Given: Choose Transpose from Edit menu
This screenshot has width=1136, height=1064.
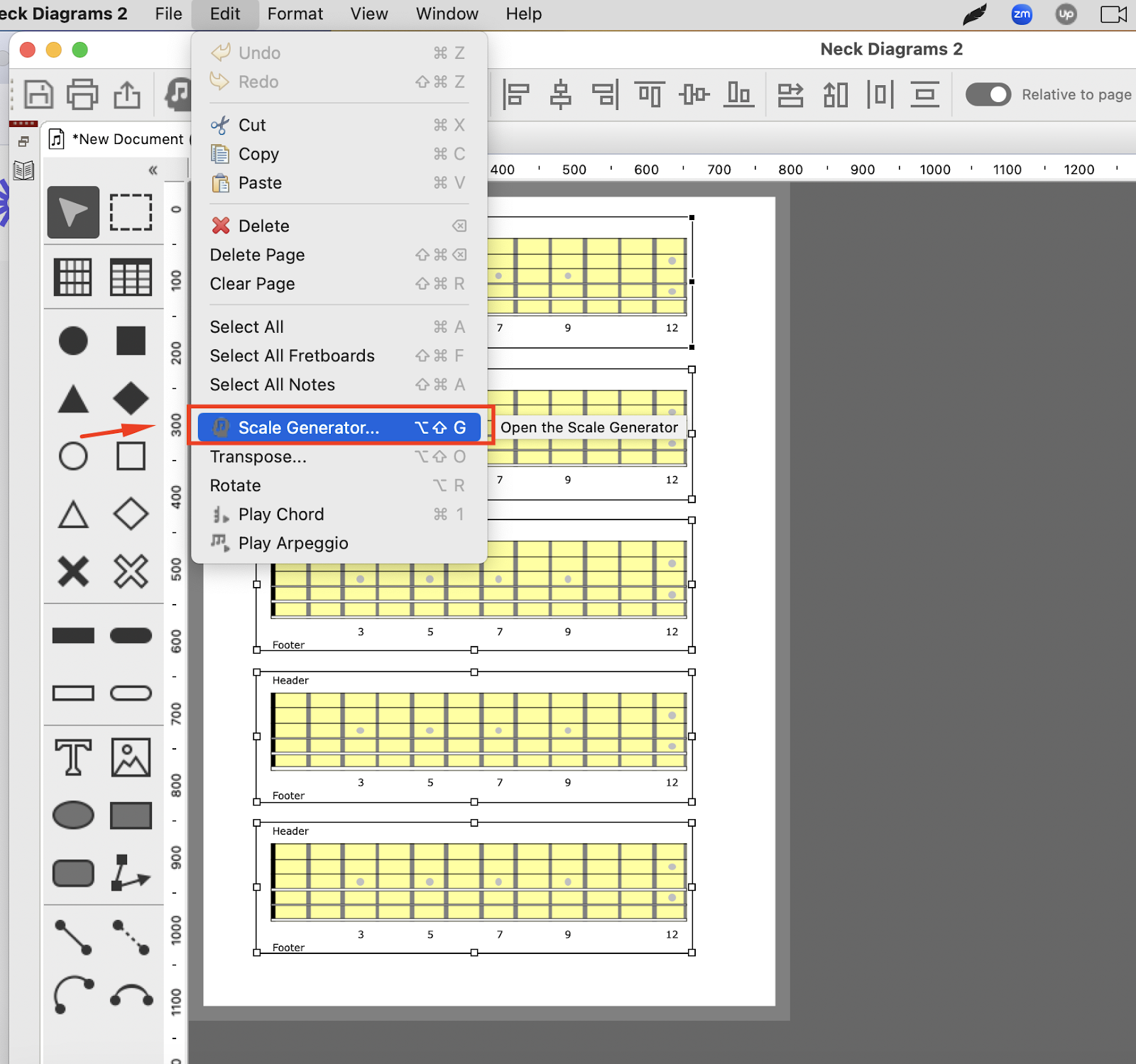Looking at the screenshot, I should (x=339, y=456).
